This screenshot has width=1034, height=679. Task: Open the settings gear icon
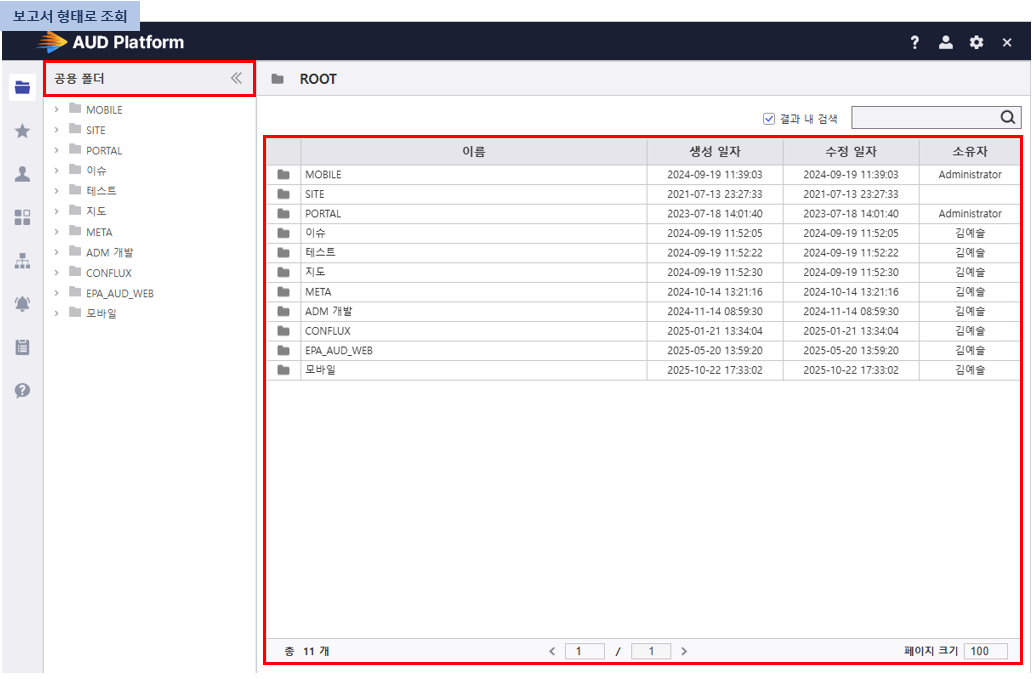(x=977, y=43)
